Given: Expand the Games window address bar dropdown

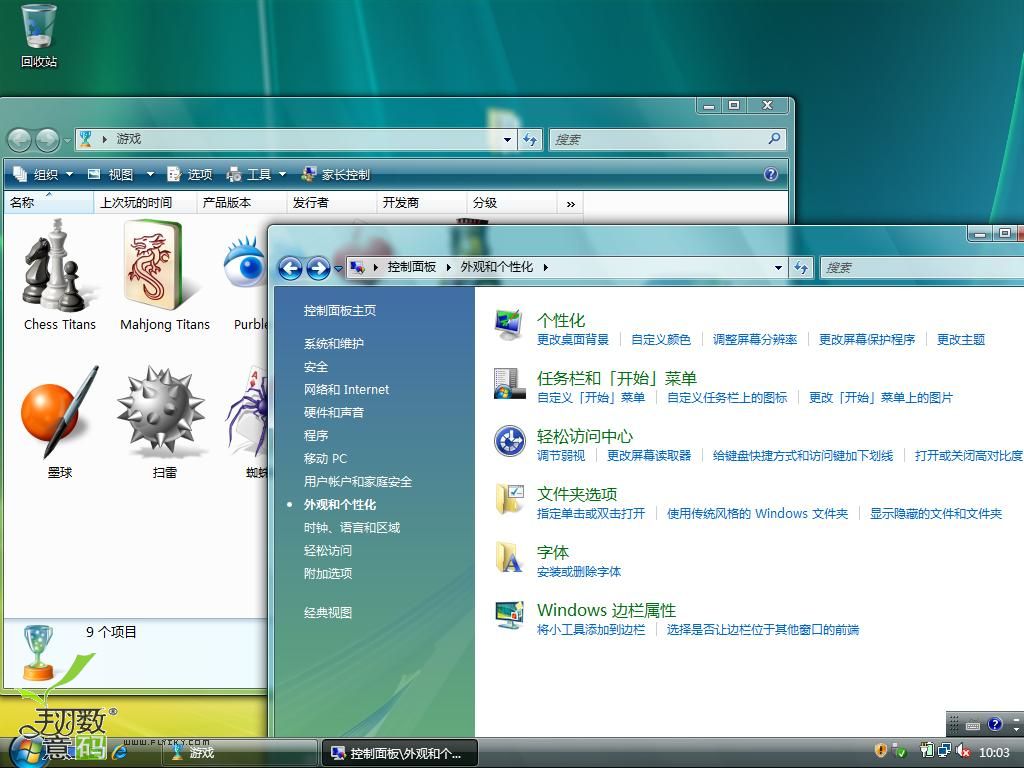Looking at the screenshot, I should [x=507, y=139].
